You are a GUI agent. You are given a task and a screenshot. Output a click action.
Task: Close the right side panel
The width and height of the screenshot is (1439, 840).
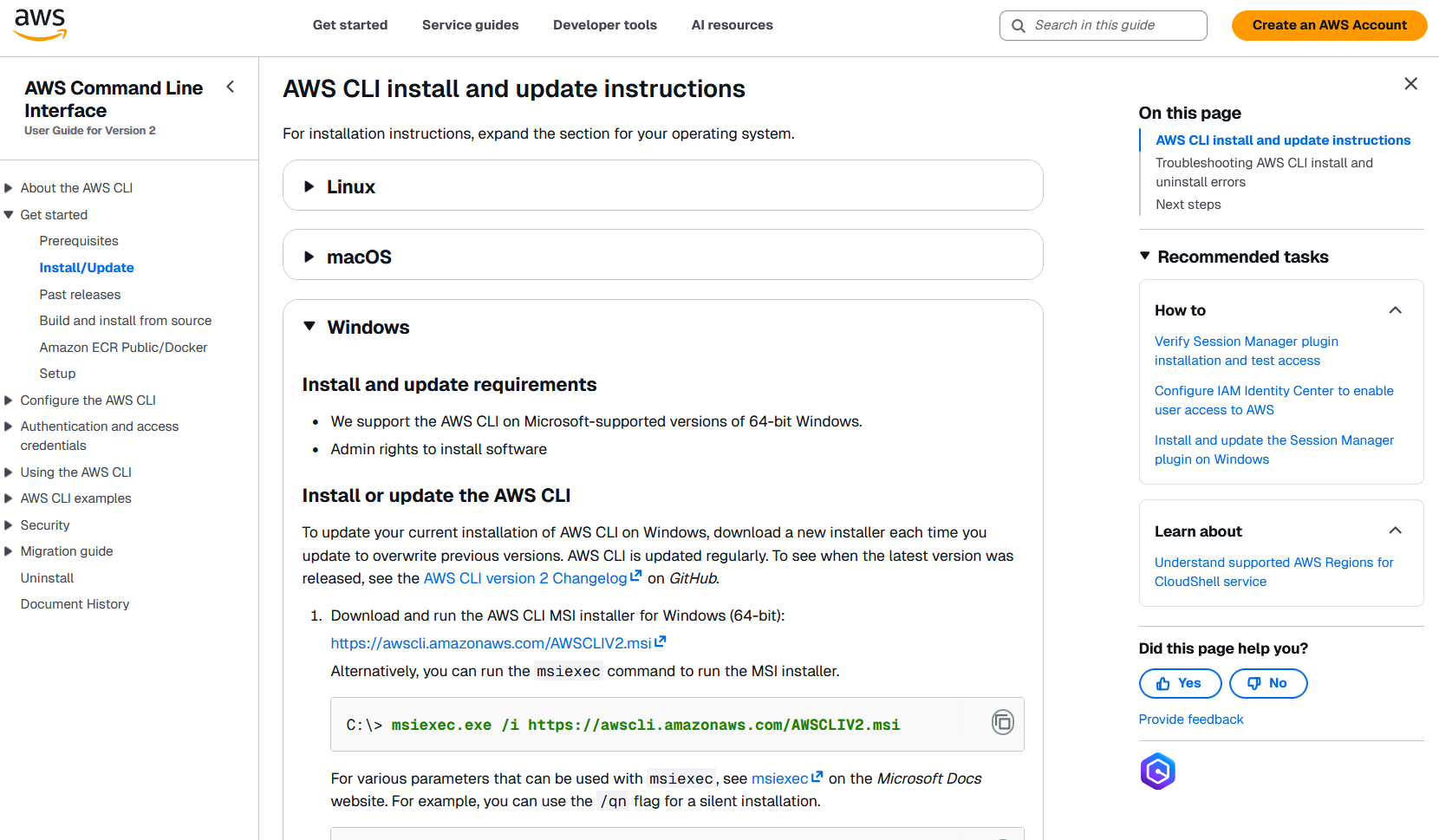(x=1410, y=83)
